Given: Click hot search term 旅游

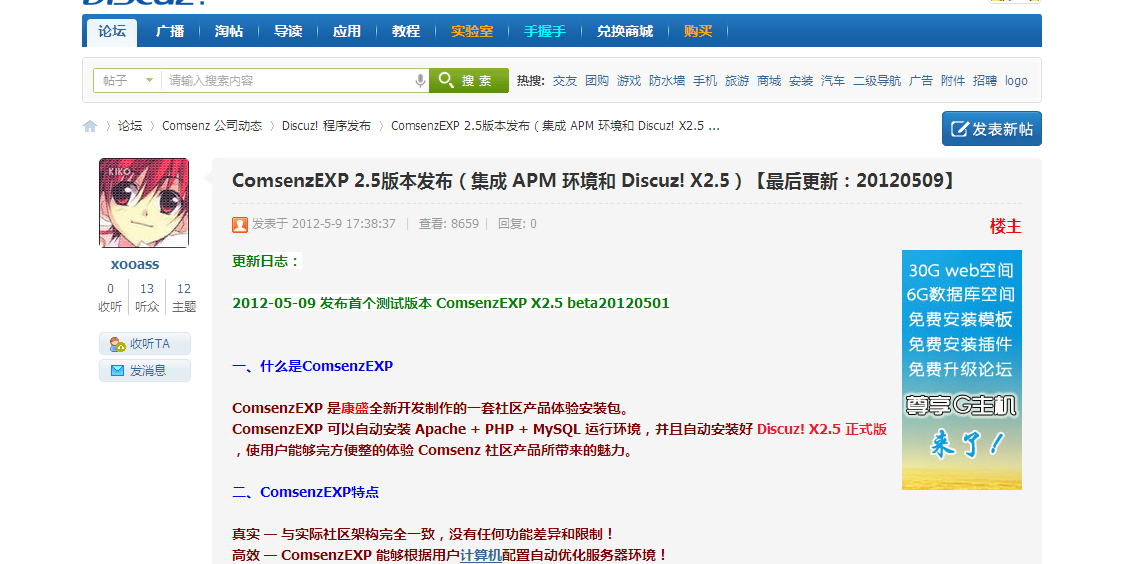Looking at the screenshot, I should 737,81.
